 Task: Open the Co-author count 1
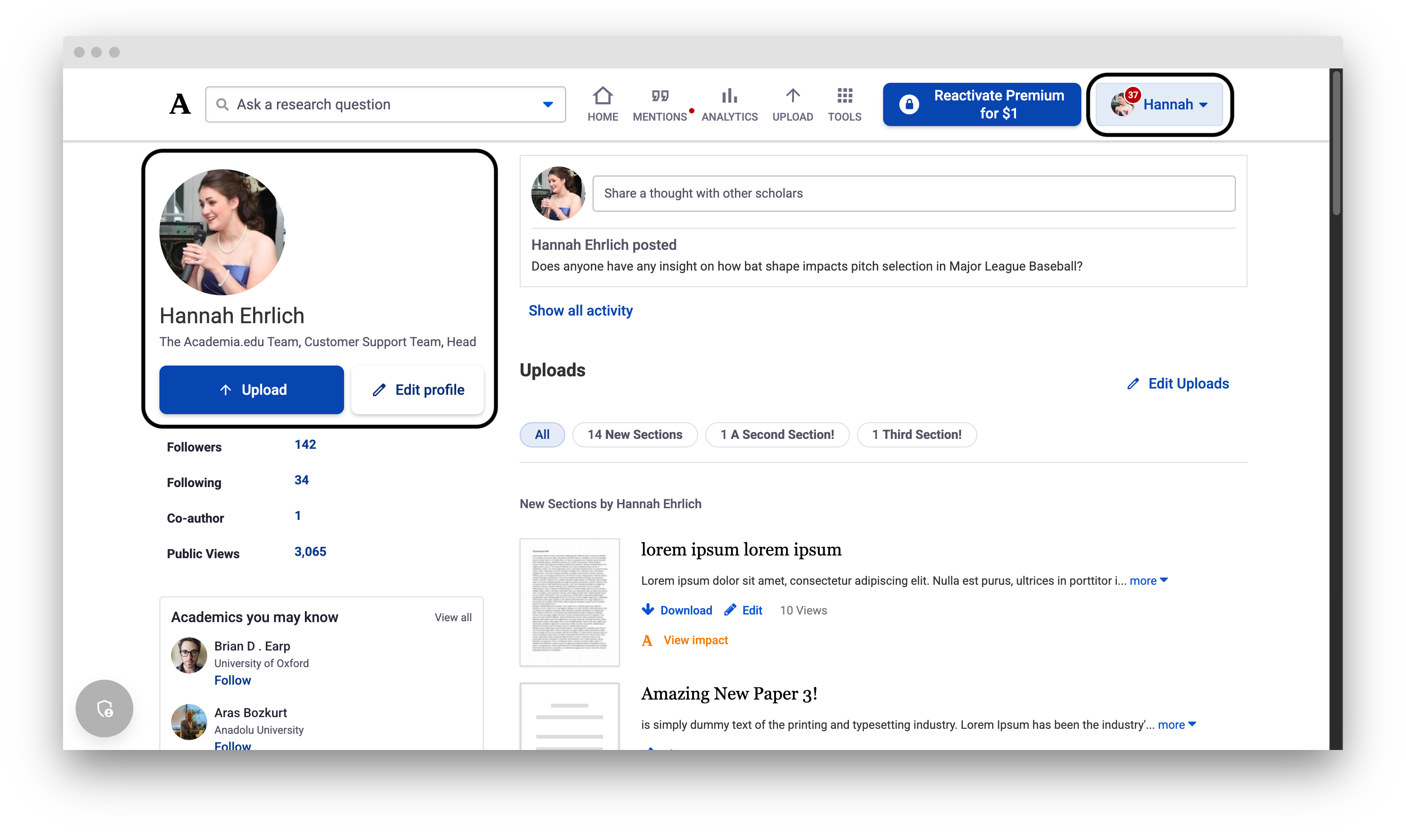pos(297,516)
